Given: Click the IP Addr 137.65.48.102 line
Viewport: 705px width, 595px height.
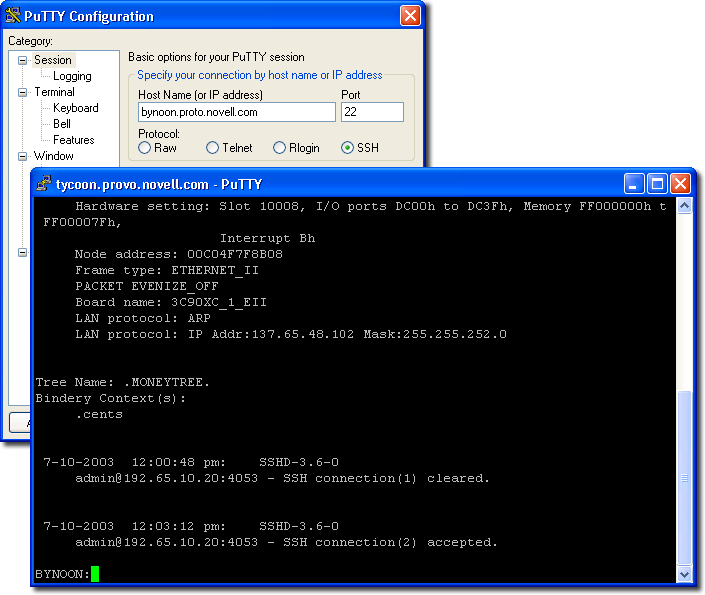Looking at the screenshot, I should 290,334.
